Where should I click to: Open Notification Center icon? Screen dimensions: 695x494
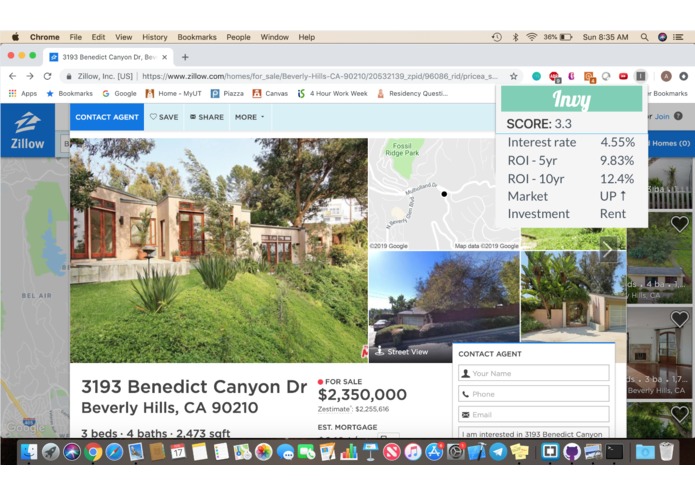[x=678, y=37]
